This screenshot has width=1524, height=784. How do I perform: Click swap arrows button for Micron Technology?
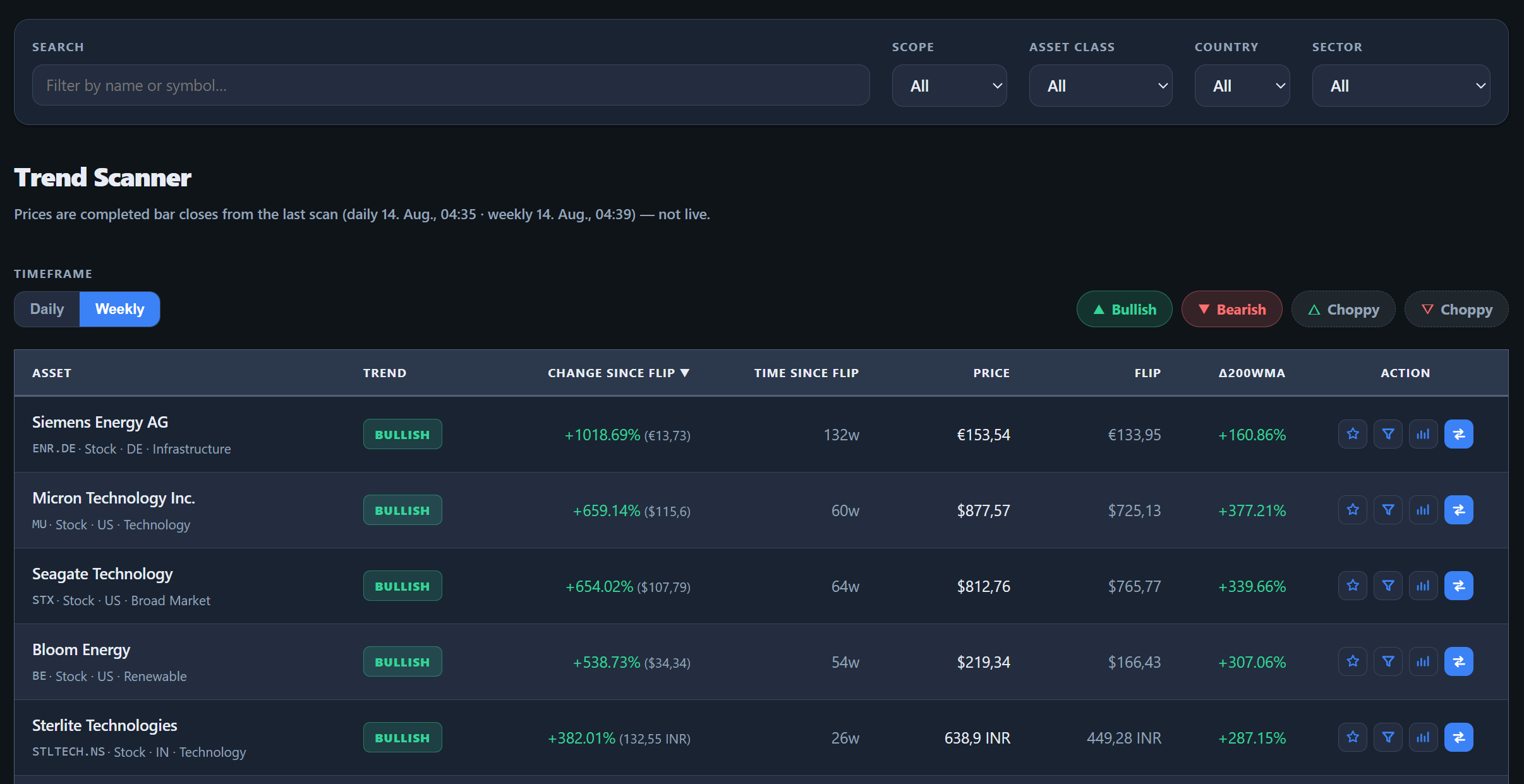pos(1458,510)
